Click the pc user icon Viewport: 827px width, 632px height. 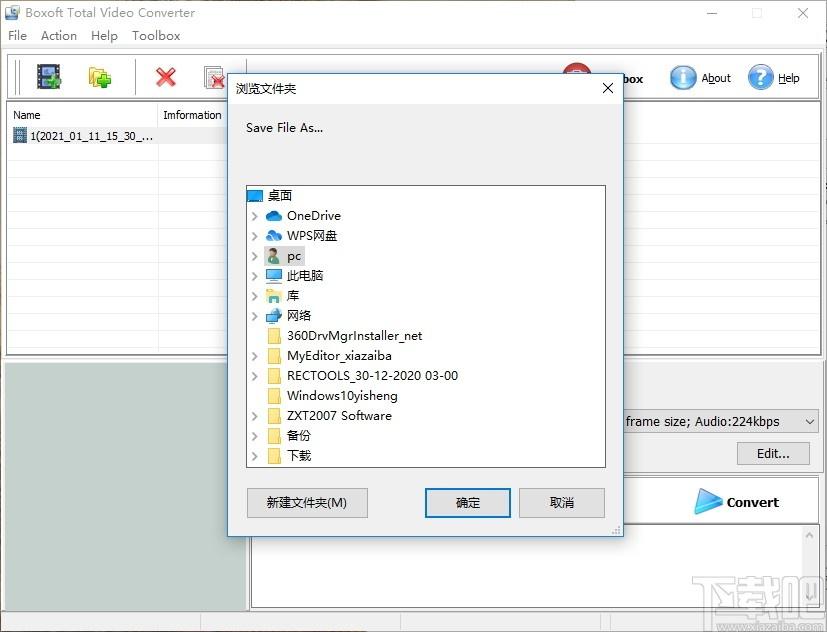pos(273,256)
